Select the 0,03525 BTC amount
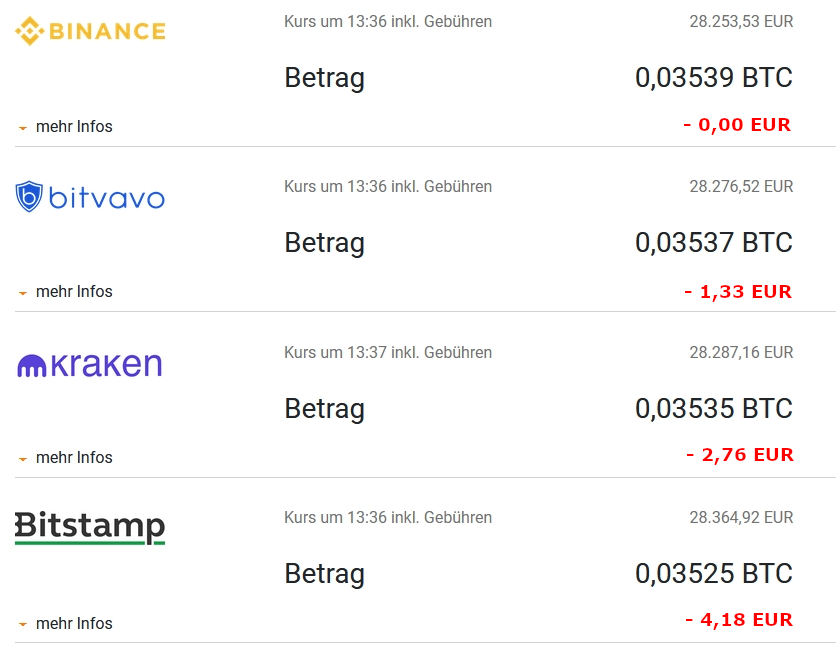This screenshot has height=645, width=836. 714,574
